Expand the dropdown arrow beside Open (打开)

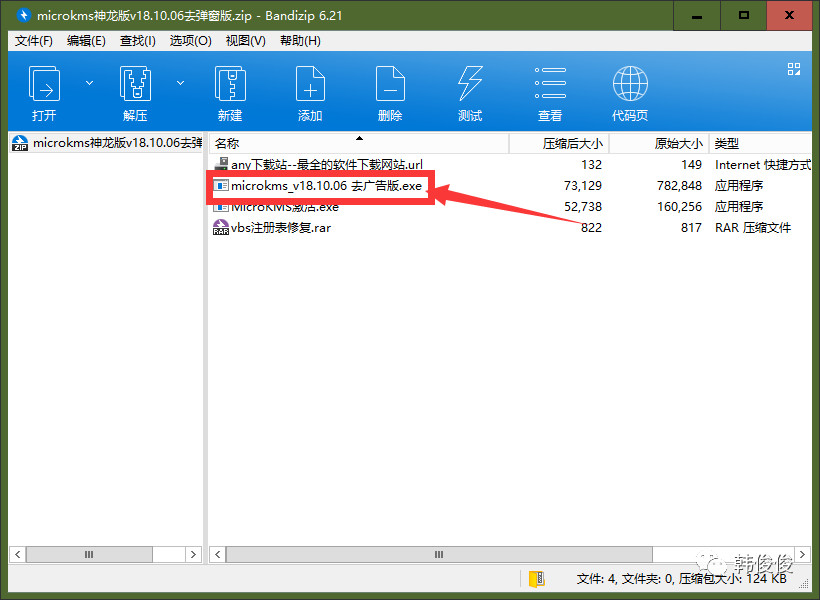pyautogui.click(x=89, y=82)
